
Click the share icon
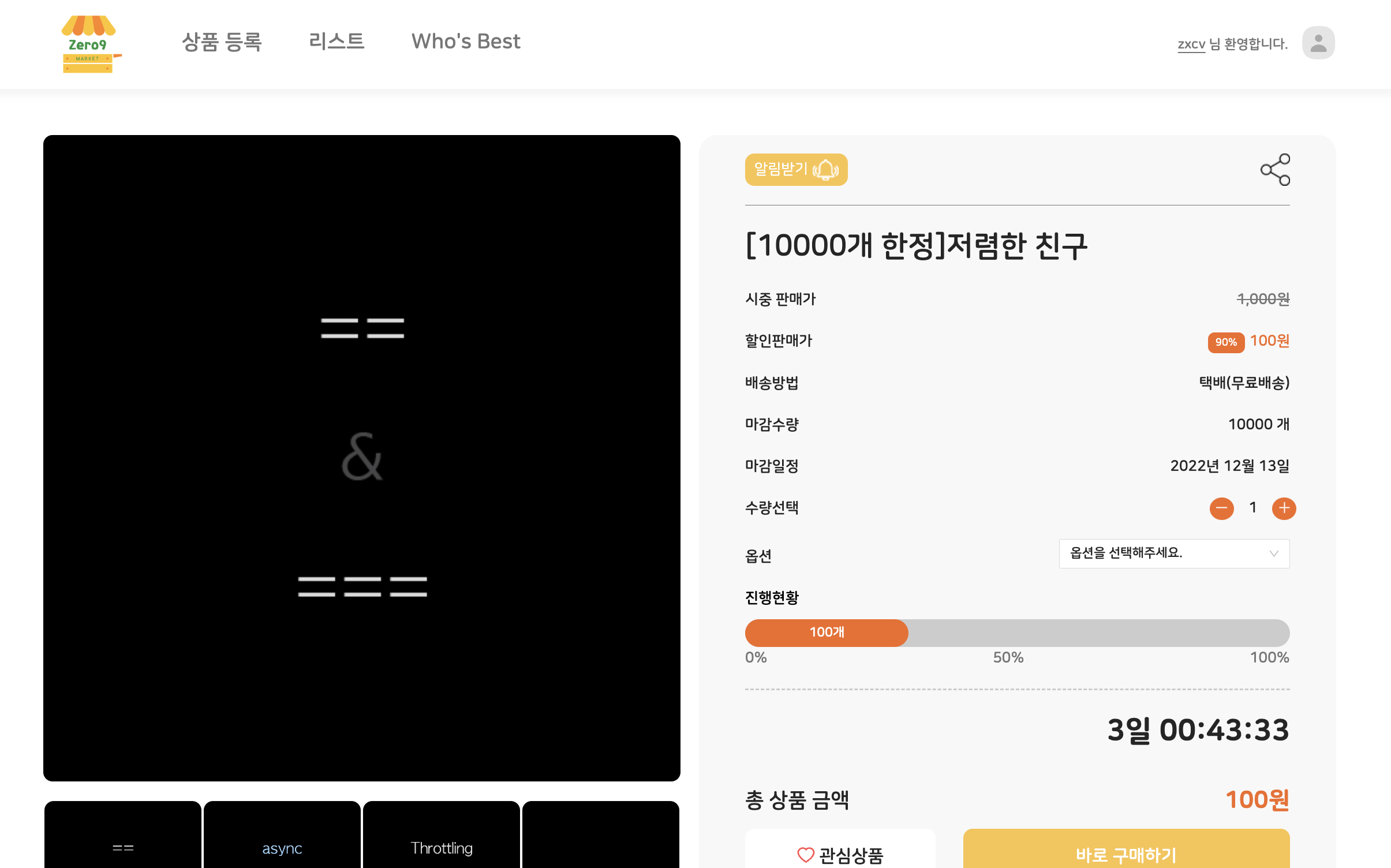click(1274, 170)
